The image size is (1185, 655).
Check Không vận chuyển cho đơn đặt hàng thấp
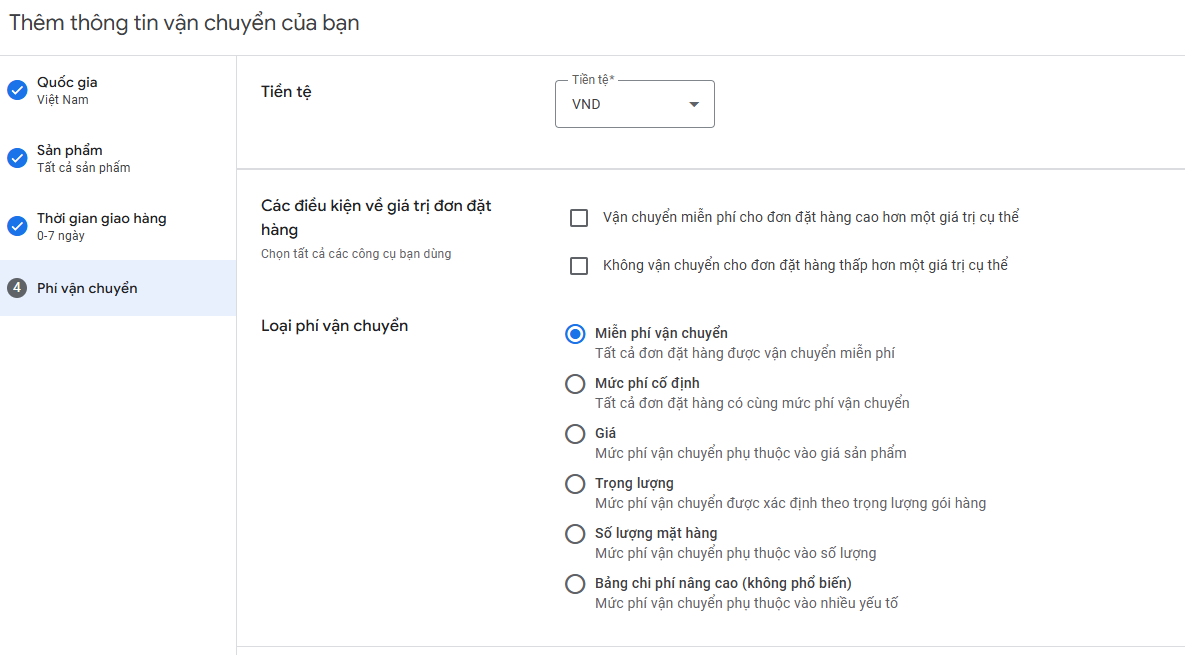pyautogui.click(x=579, y=266)
